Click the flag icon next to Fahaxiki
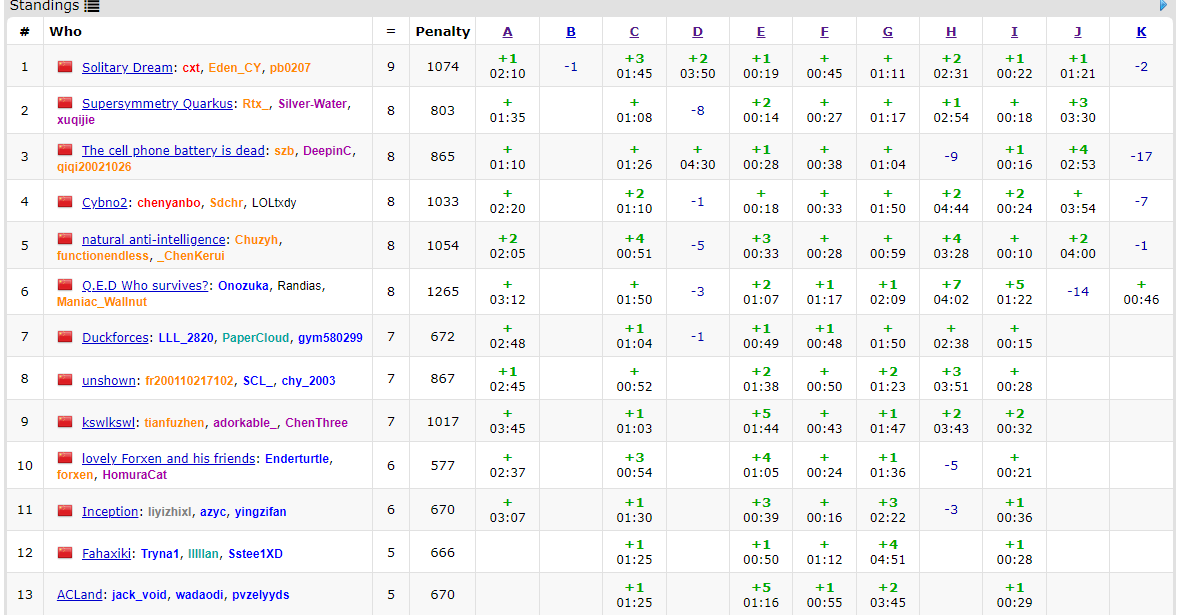This screenshot has width=1179, height=615. pos(65,552)
